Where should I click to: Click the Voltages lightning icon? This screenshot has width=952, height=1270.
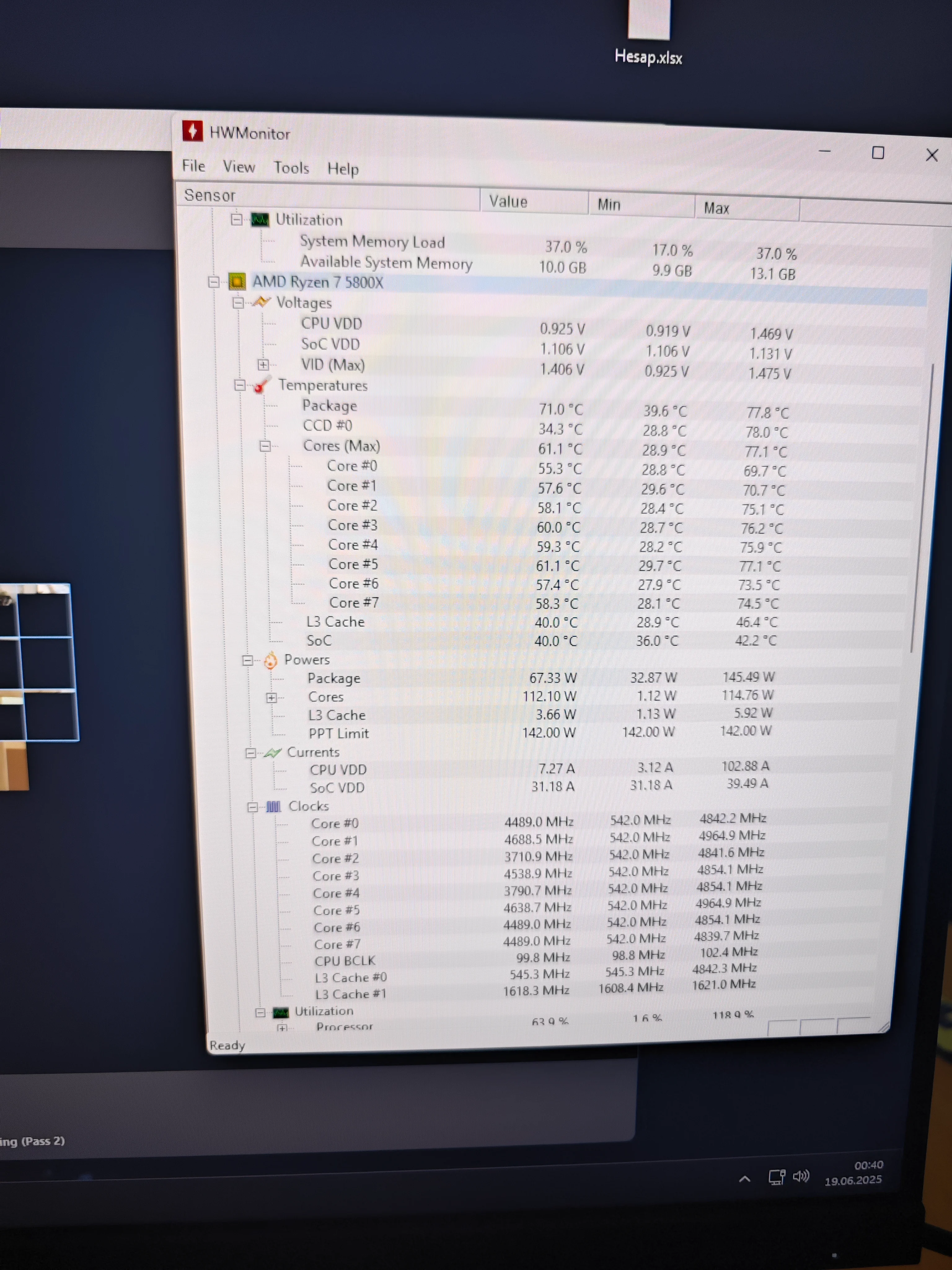(x=262, y=302)
